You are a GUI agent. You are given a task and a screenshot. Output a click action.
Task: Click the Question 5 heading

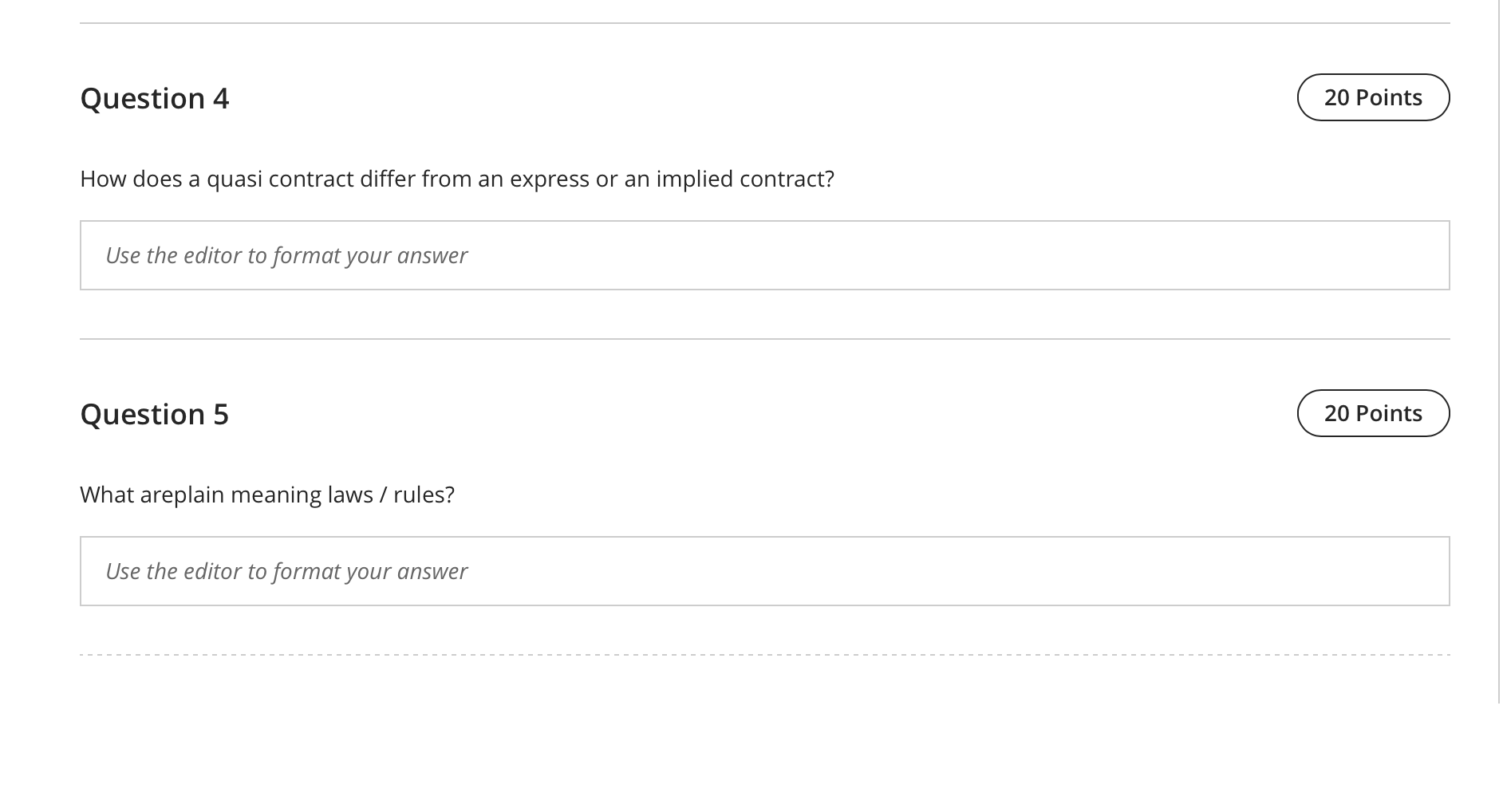tap(155, 413)
